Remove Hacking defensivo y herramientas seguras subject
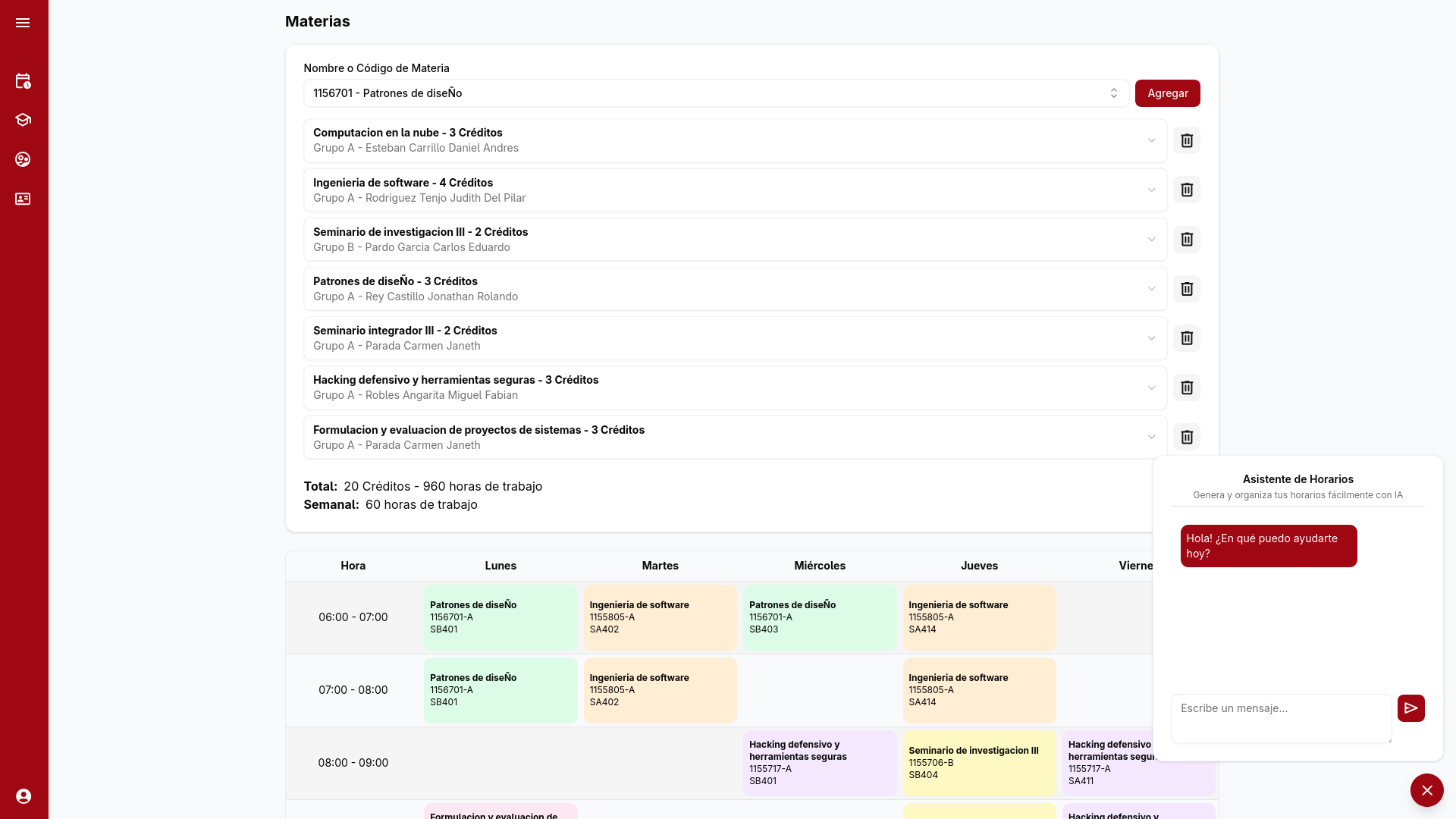The width and height of the screenshot is (1456, 819). [1187, 388]
